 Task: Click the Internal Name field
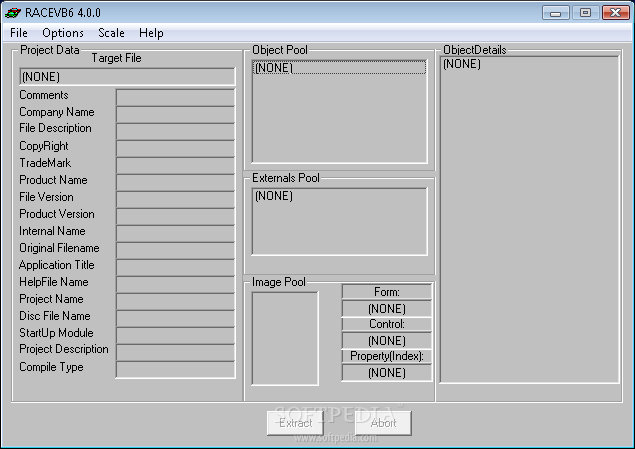(175, 234)
